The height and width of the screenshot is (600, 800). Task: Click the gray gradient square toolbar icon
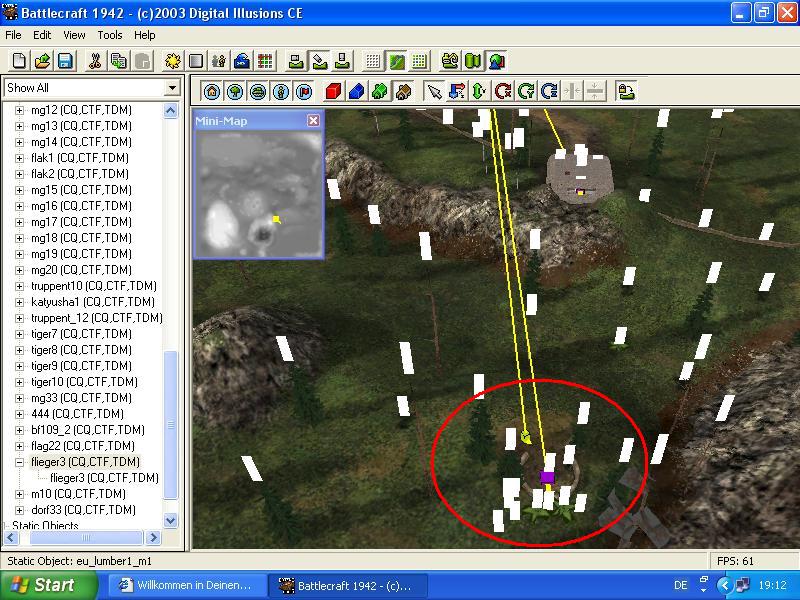pos(196,61)
